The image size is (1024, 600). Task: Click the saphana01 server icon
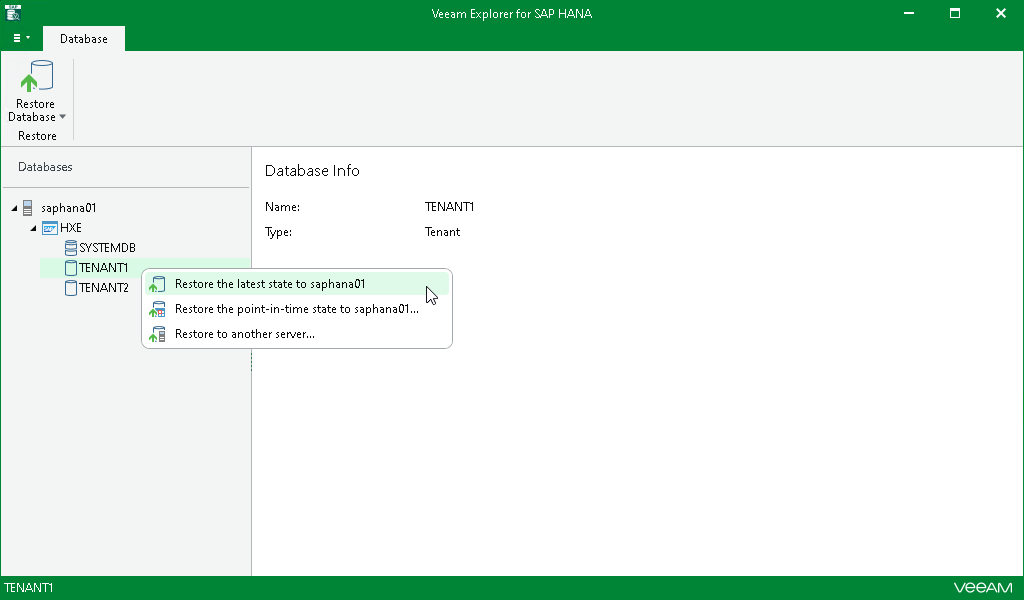tap(27, 208)
